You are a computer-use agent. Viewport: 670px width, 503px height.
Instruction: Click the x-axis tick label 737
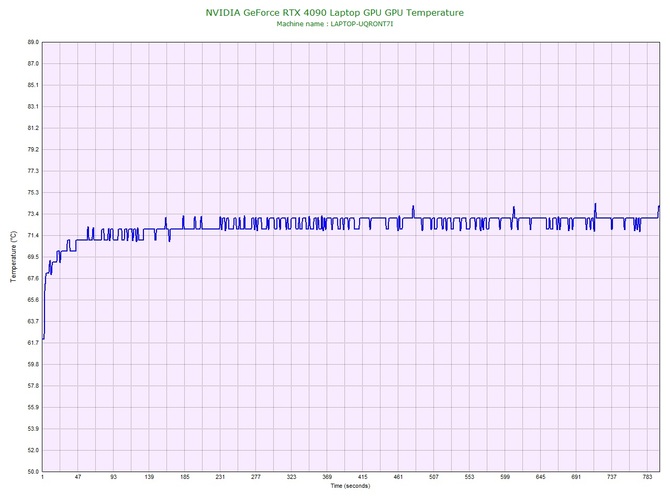pos(612,477)
